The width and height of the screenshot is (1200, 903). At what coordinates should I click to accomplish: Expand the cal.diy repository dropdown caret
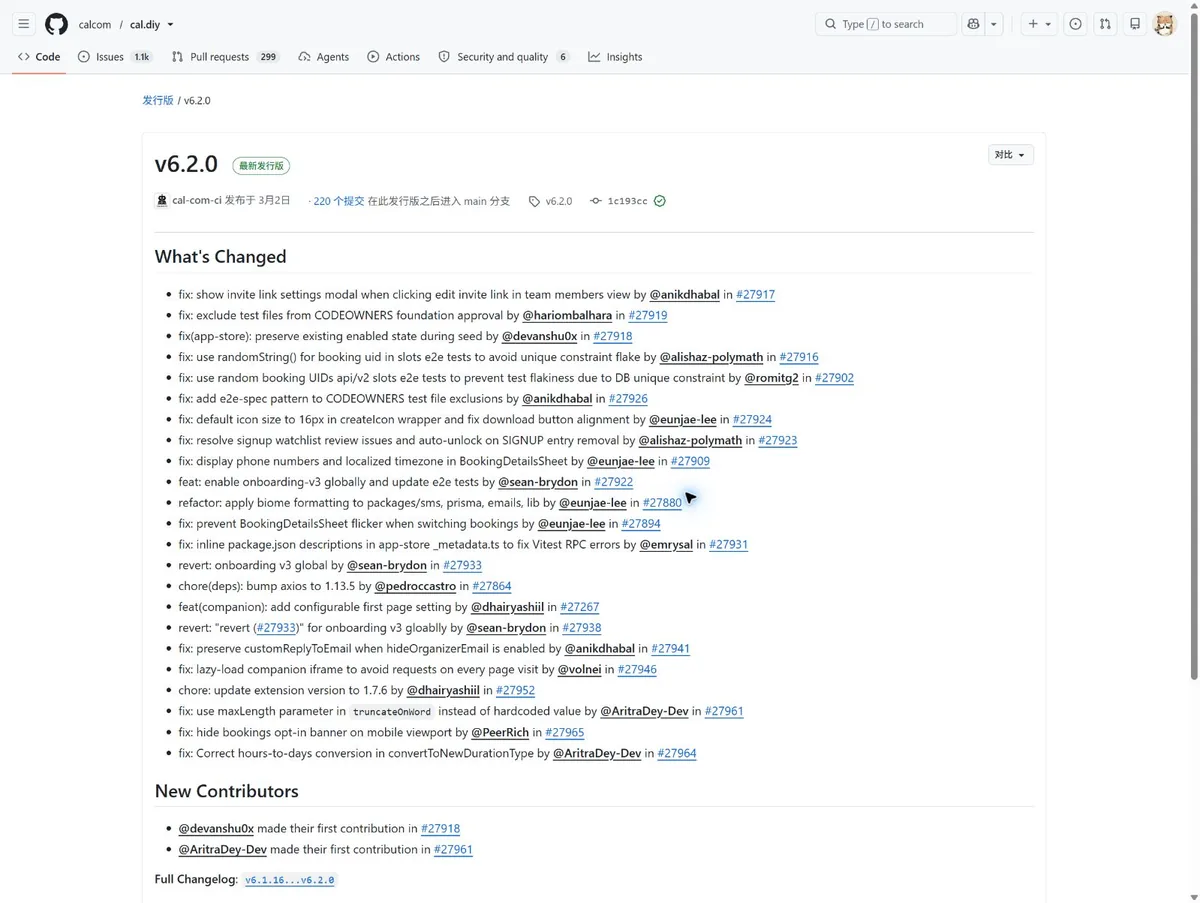(x=170, y=25)
